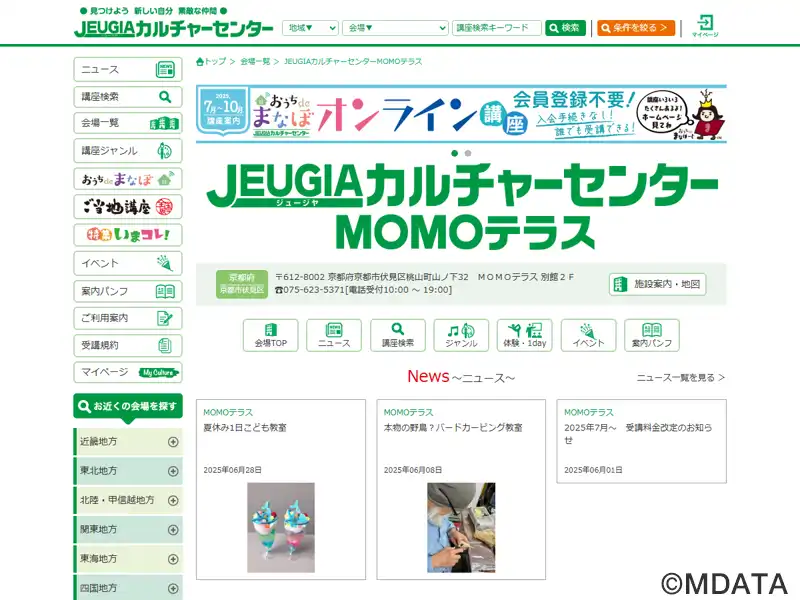Open ご利用案内 in the left sidebar
The image size is (800, 600).
[x=128, y=318]
